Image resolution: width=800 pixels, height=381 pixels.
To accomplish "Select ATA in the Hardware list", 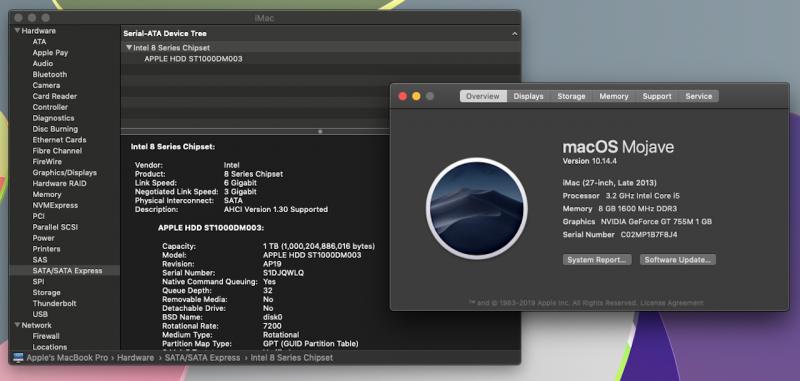I will click(x=39, y=42).
